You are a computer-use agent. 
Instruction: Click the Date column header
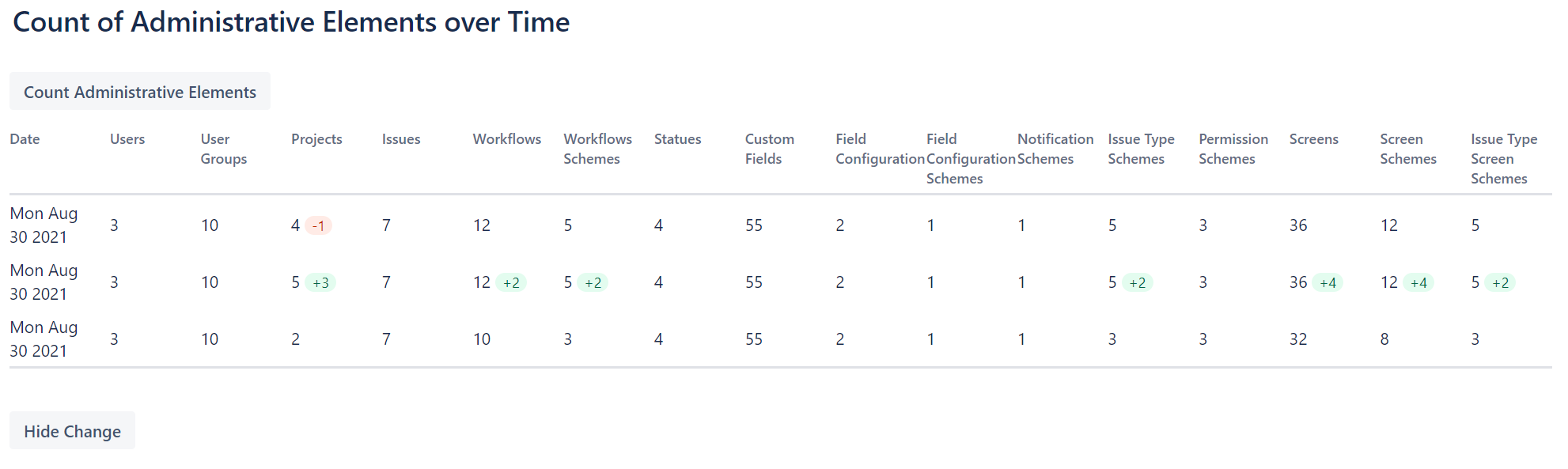pos(25,139)
